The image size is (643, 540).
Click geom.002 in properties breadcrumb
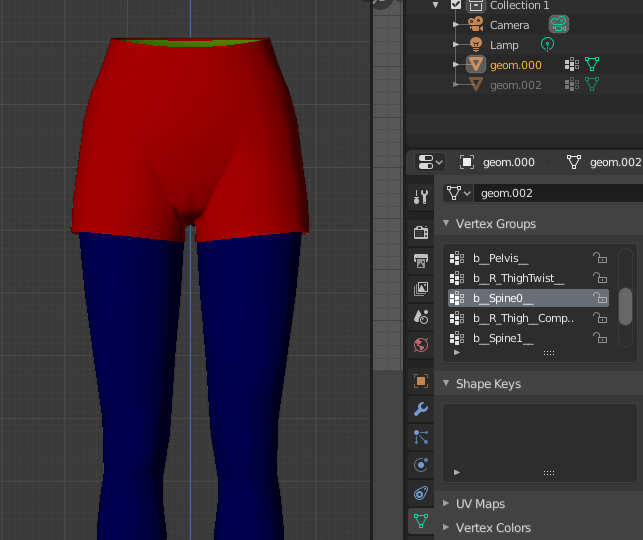pyautogui.click(x=615, y=162)
